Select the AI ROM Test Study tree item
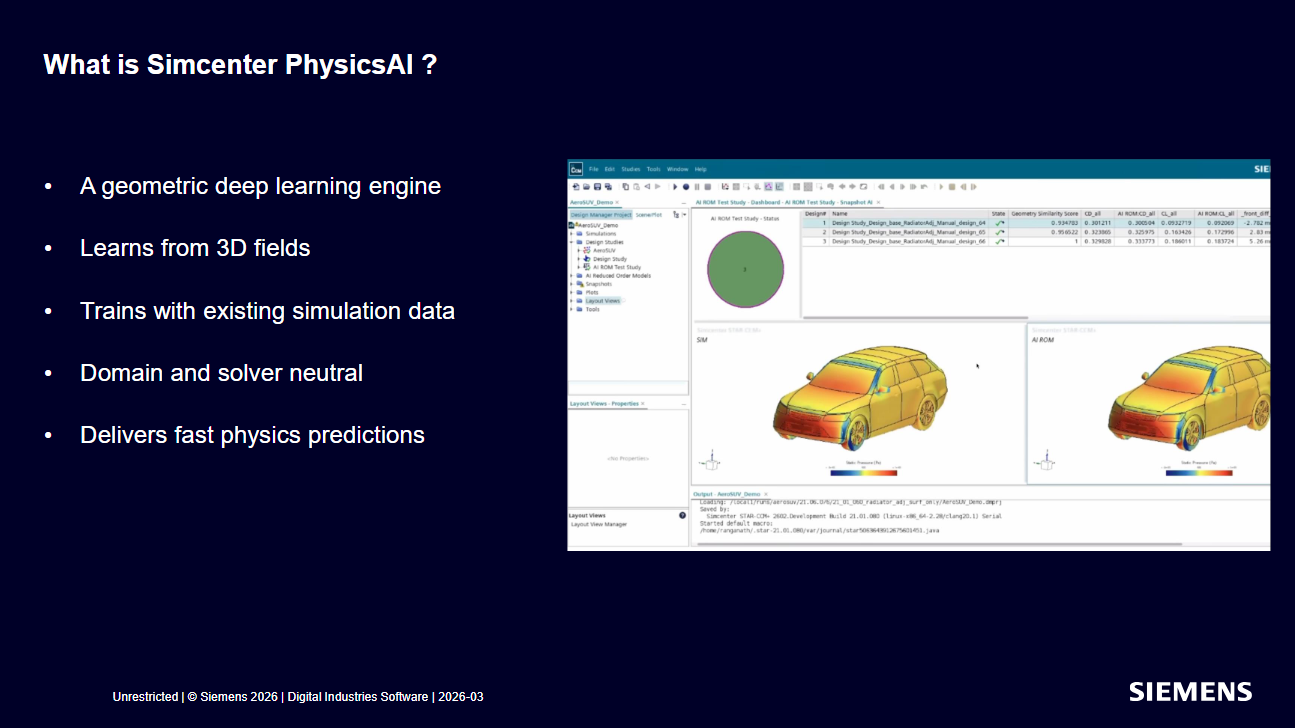 click(617, 267)
